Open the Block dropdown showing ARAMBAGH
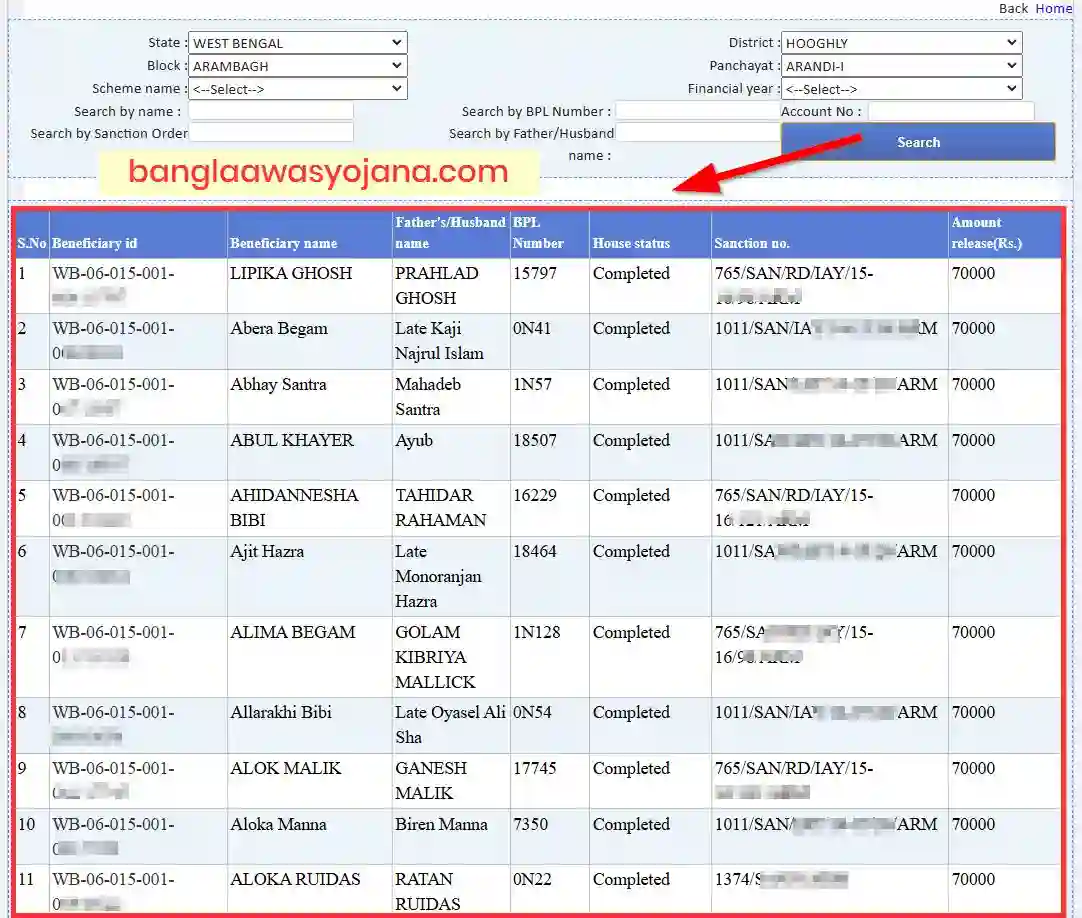Viewport: 1082px width, 918px height. tap(297, 66)
